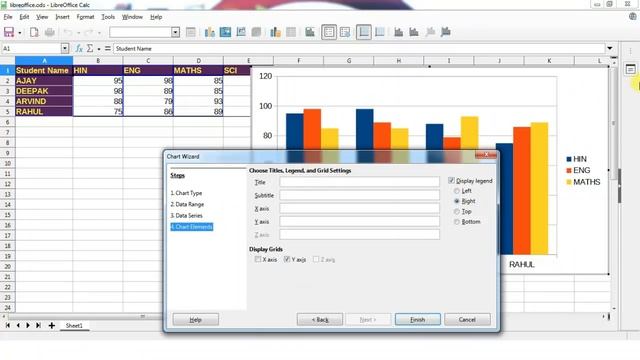Expand the formula bar arrow
Image resolution: width=640 pixels, height=360 pixels.
click(610, 48)
